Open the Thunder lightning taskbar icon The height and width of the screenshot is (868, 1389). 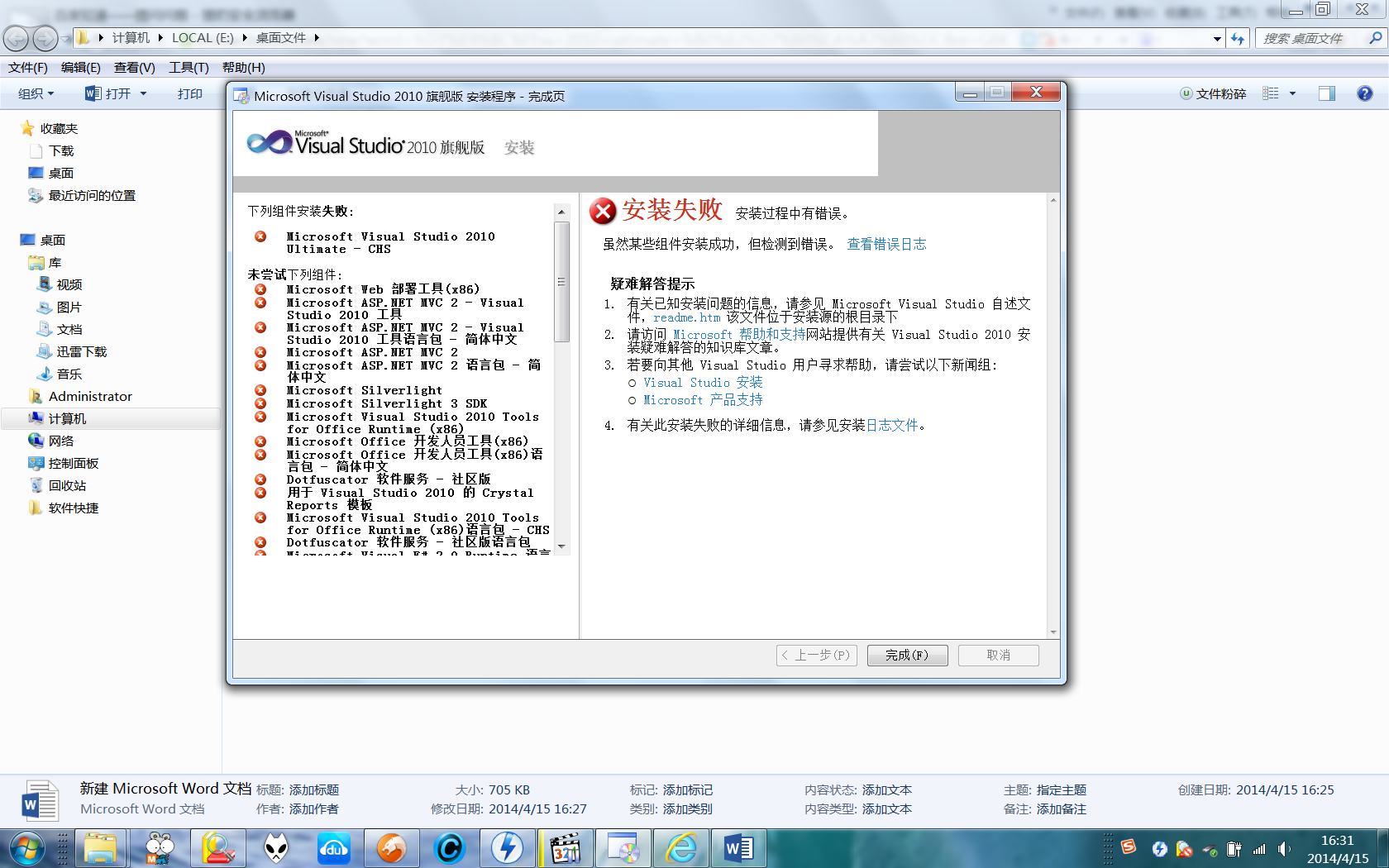507,848
